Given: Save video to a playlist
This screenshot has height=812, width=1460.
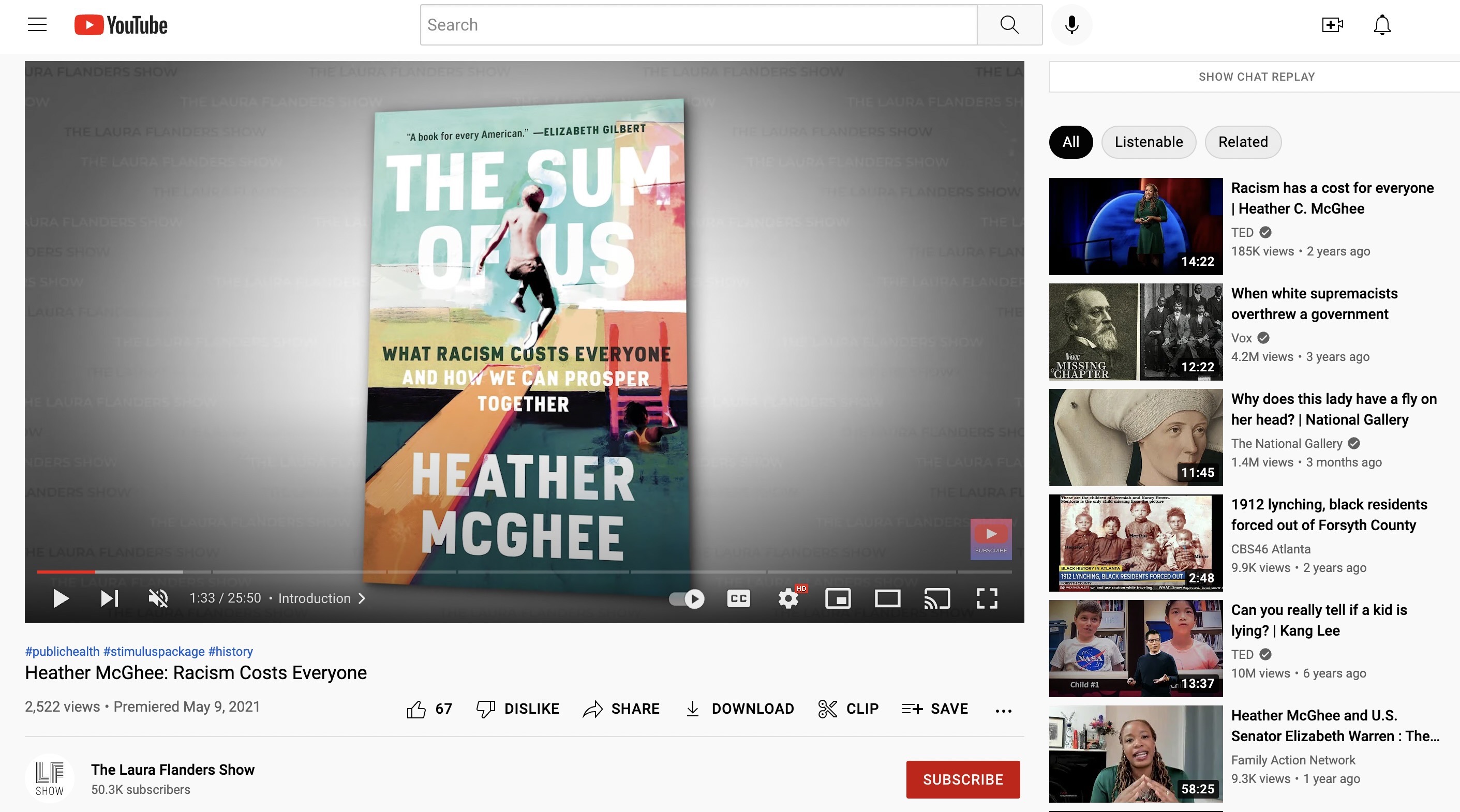Looking at the screenshot, I should [934, 709].
